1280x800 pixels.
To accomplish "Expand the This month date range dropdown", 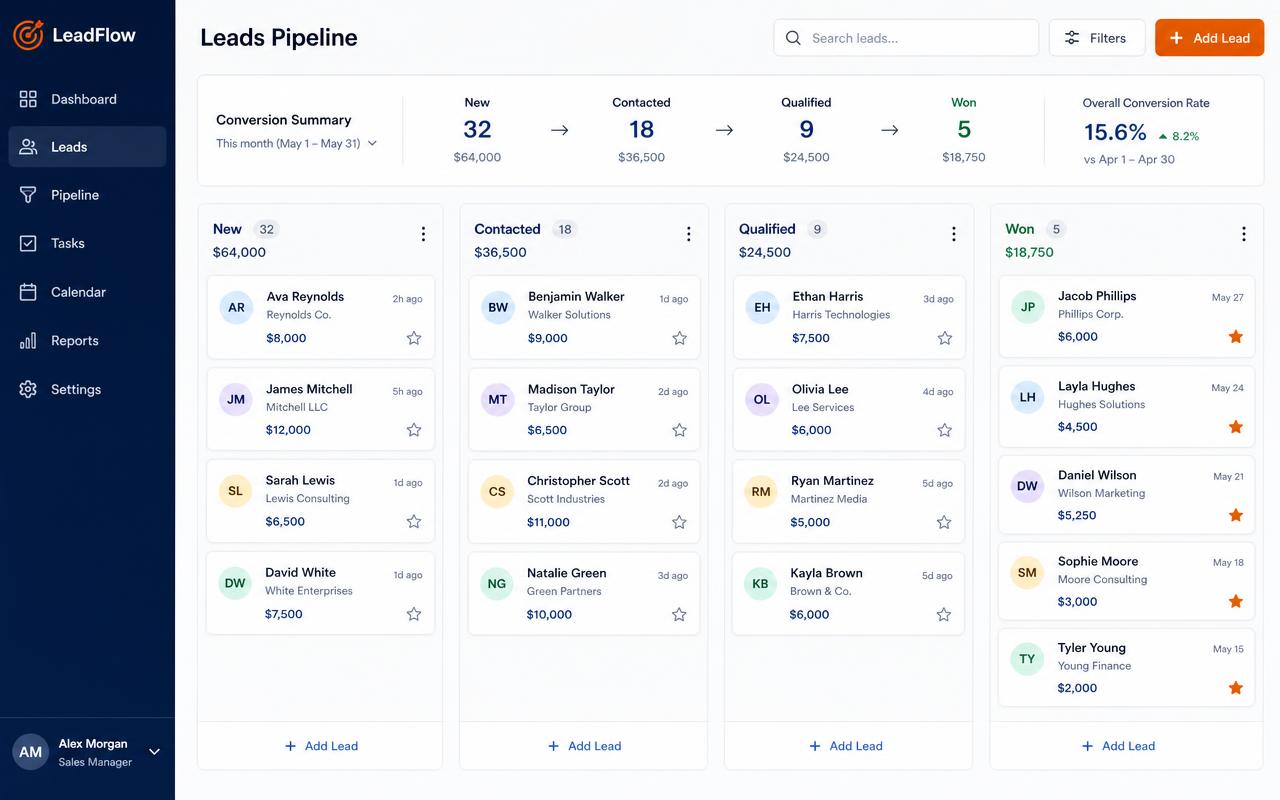I will pyautogui.click(x=297, y=143).
